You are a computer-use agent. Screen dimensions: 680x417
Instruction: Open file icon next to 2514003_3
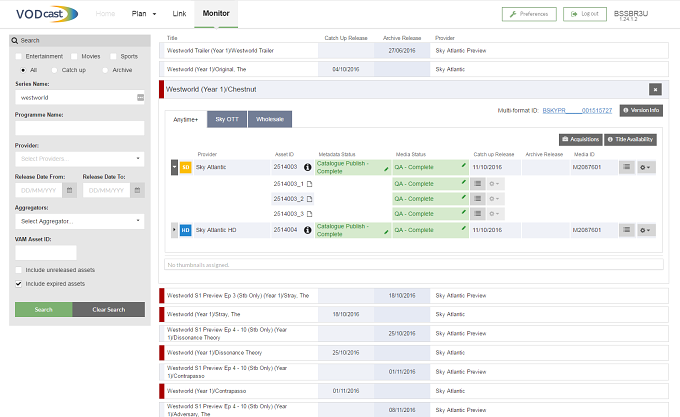click(310, 214)
